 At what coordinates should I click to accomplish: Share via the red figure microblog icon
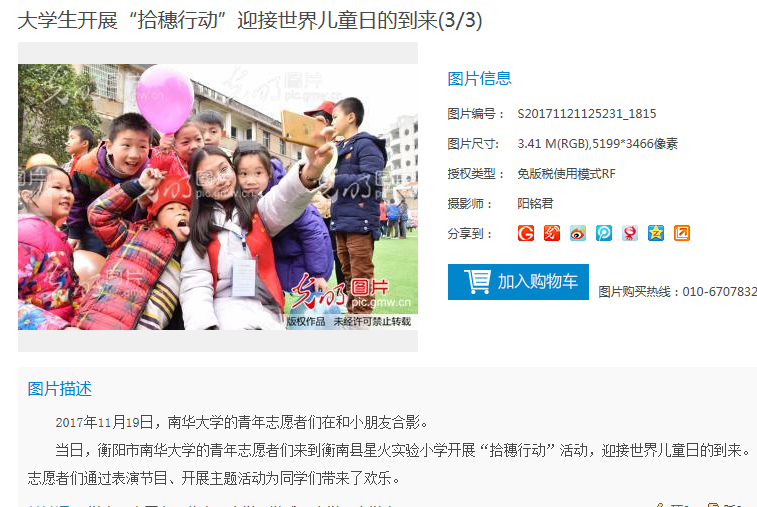pyautogui.click(x=630, y=233)
